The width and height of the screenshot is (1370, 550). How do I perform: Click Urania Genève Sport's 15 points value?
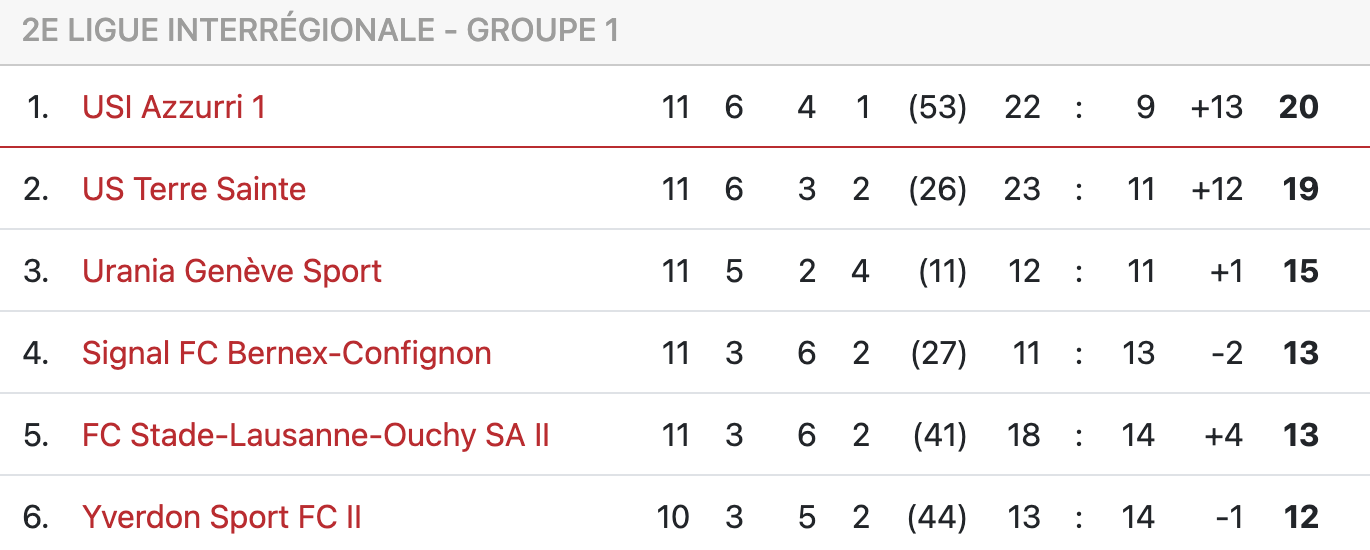click(x=1300, y=271)
